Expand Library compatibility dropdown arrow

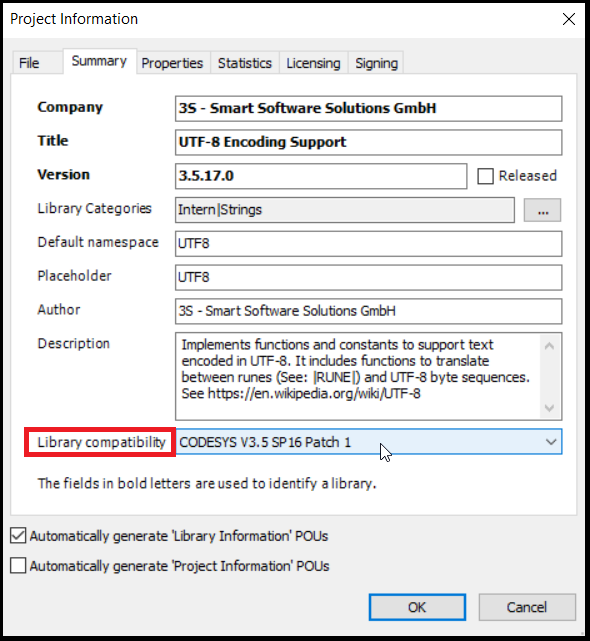(551, 442)
